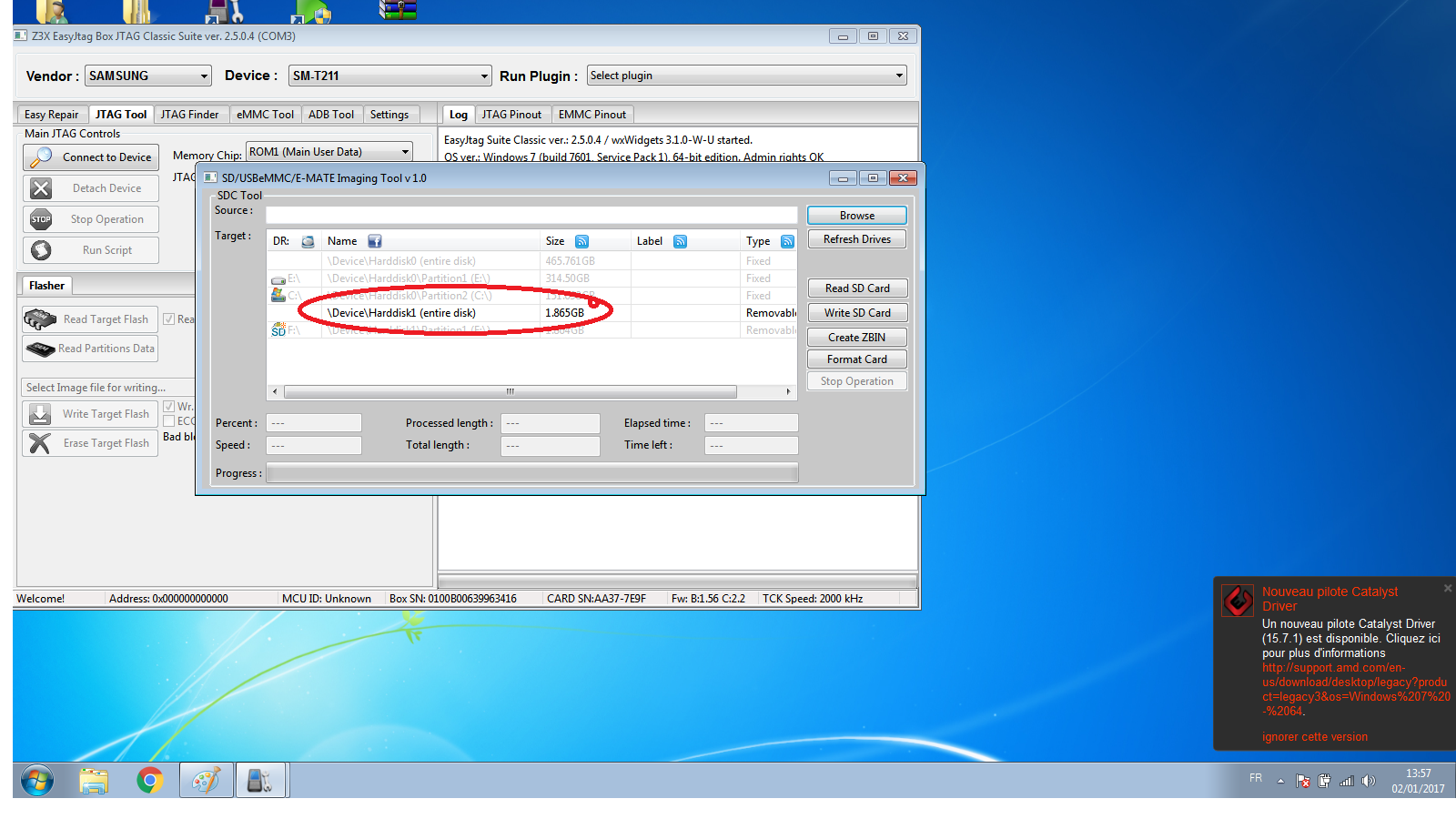Click the drive list horizontal scrollbar thumb
Viewport: 1456px width, 819px height.
(x=511, y=391)
